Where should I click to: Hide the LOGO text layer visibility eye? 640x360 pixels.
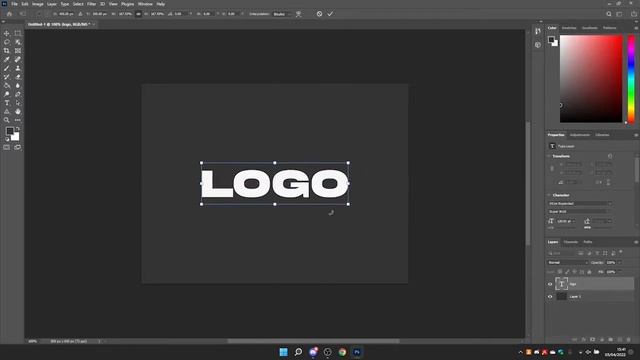pos(550,284)
